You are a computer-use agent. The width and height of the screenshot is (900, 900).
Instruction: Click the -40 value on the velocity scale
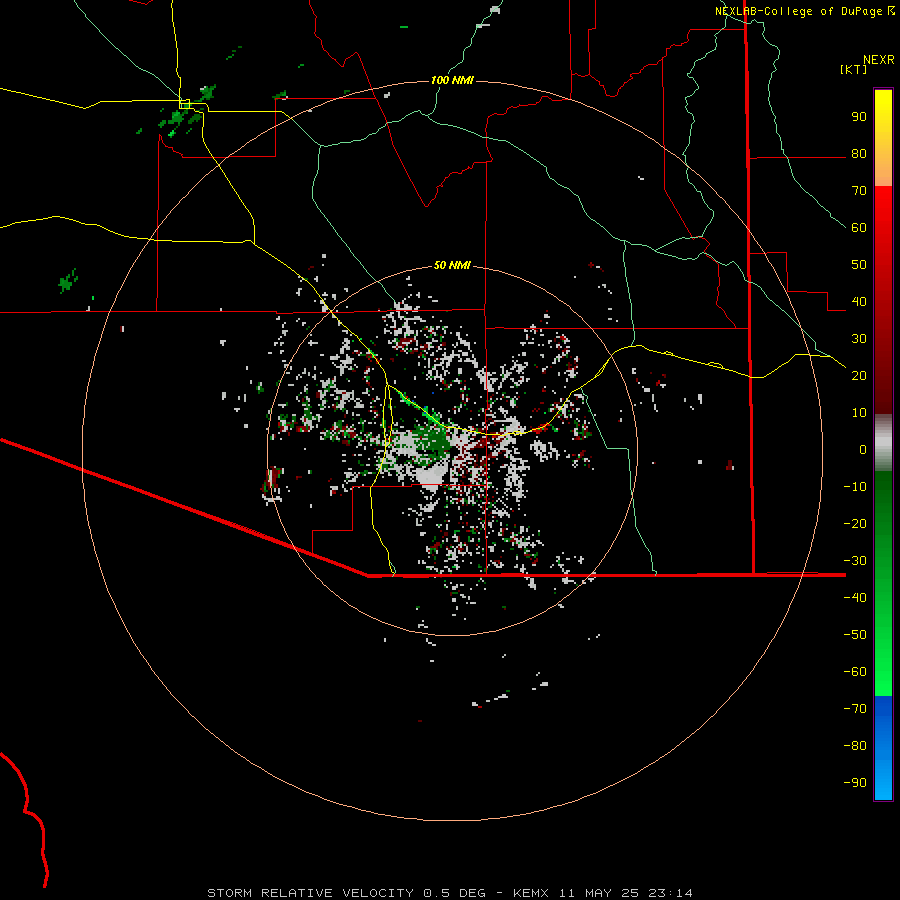click(855, 598)
